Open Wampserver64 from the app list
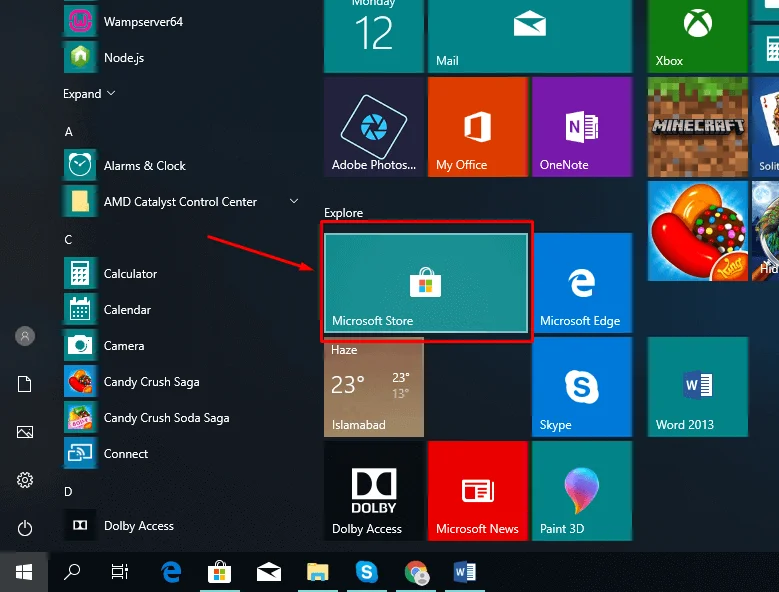 point(181,22)
